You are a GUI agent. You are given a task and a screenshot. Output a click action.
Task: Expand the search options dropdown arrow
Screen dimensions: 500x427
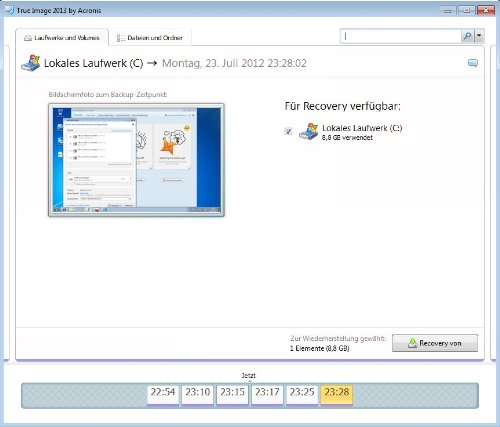point(479,36)
